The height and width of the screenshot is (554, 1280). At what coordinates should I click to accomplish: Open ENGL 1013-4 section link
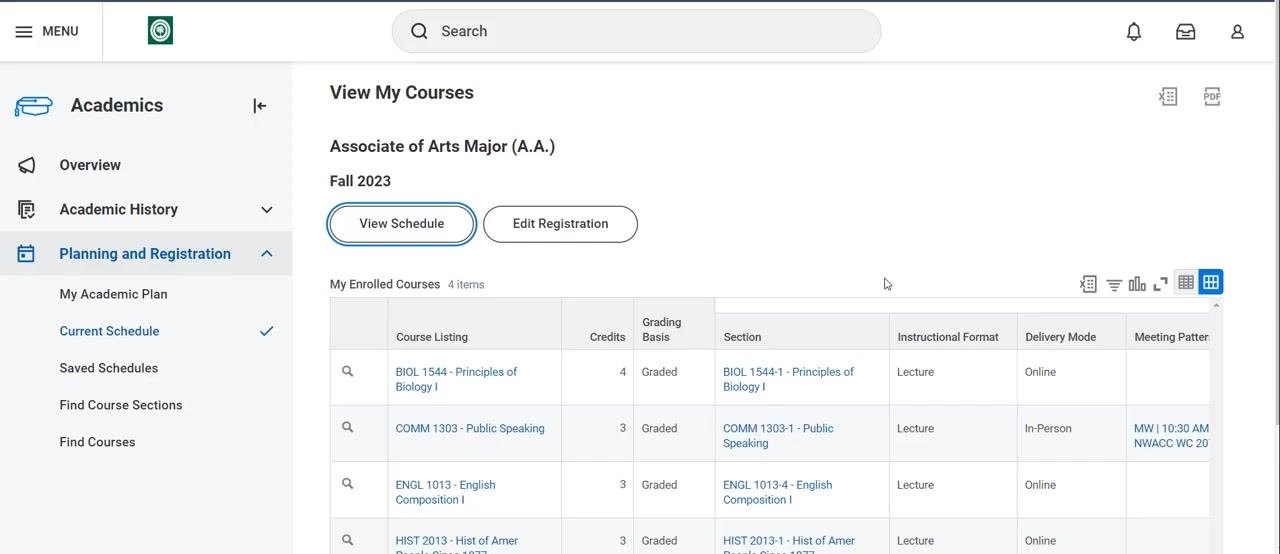778,492
